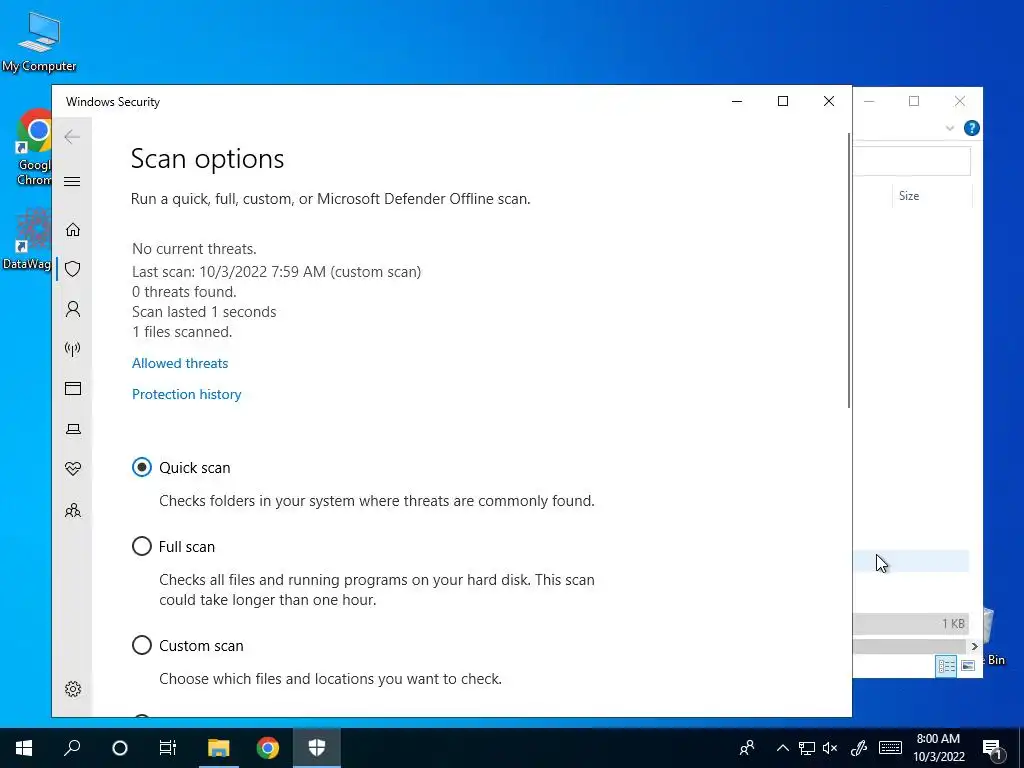Open network status tray icon
Image resolution: width=1024 pixels, height=768 pixels.
tap(807, 748)
